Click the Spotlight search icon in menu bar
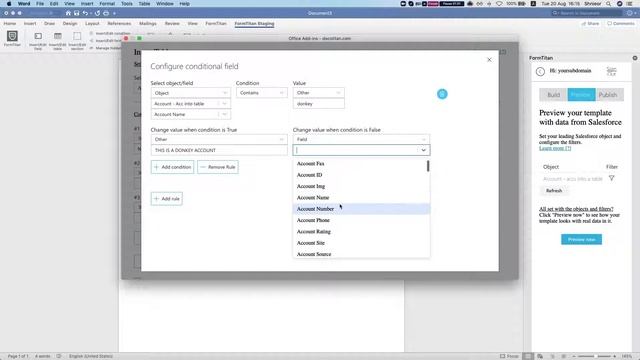640x360 pixels. (x=608, y=4)
